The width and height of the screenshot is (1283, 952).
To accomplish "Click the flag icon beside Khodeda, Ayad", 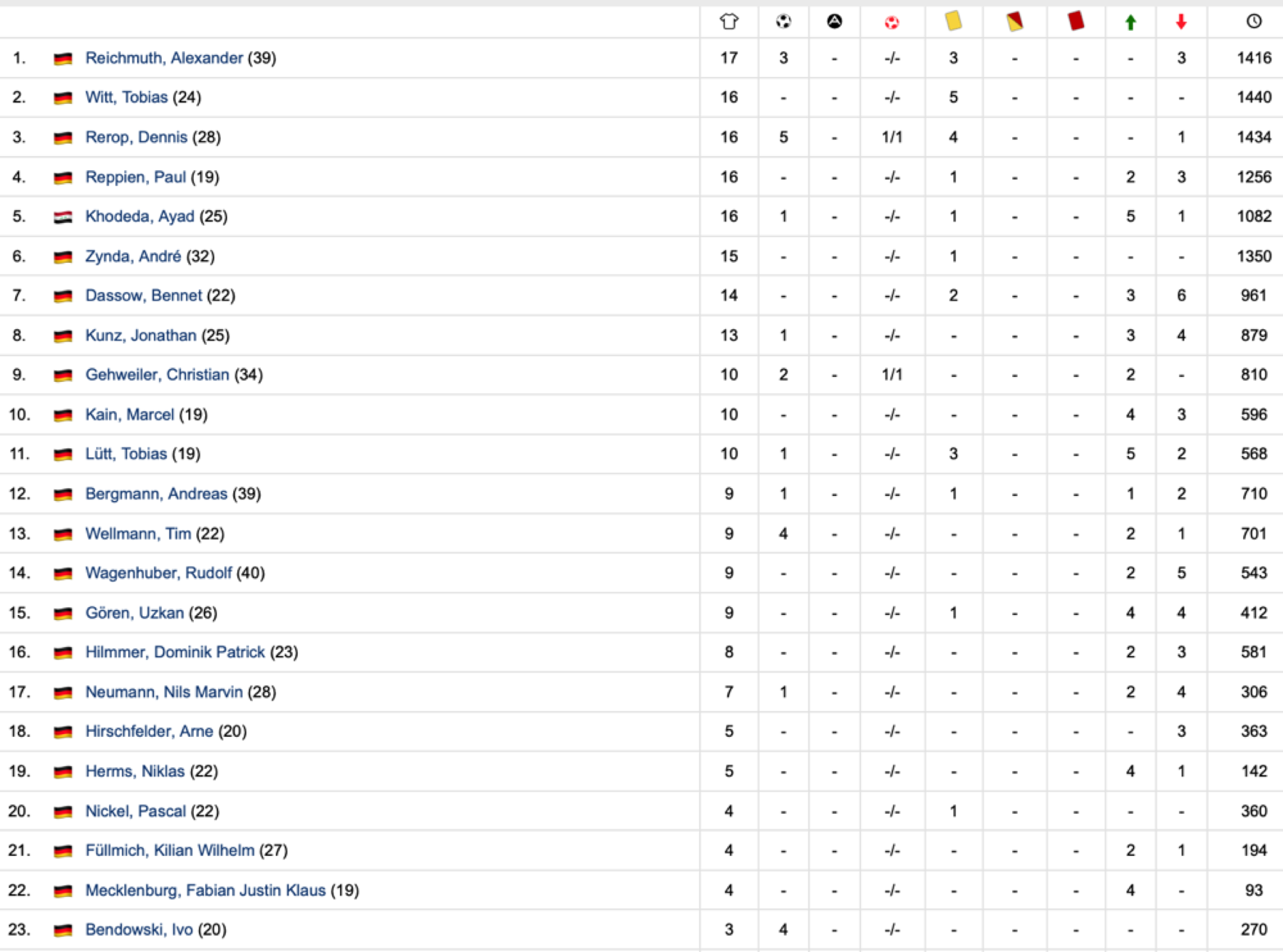I will [63, 217].
